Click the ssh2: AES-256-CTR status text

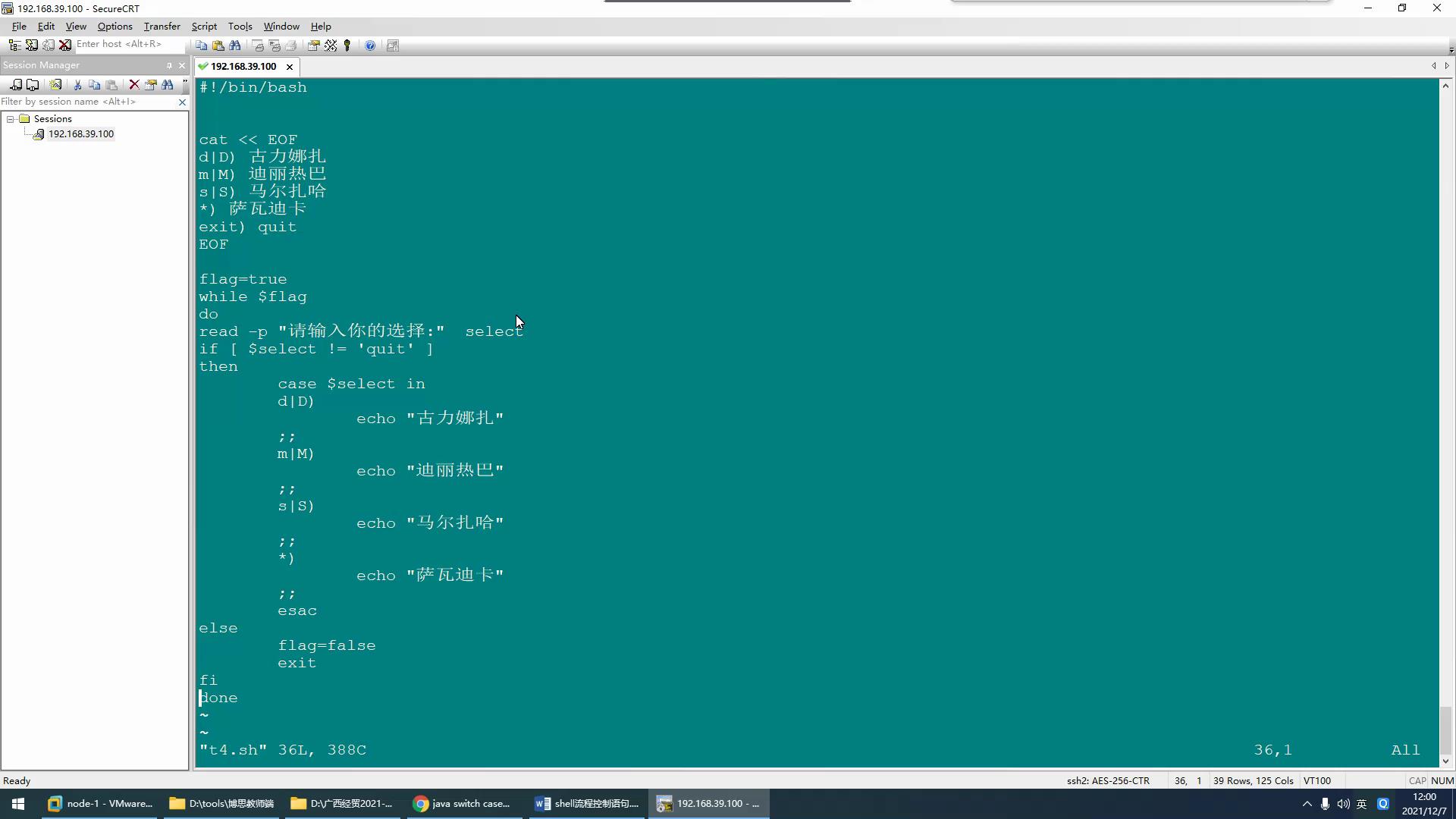1108,780
